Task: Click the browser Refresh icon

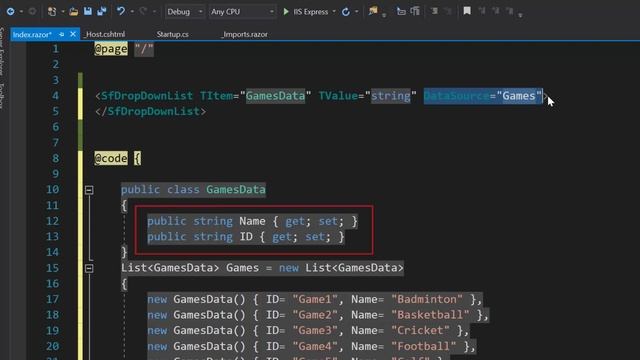Action: (346, 11)
